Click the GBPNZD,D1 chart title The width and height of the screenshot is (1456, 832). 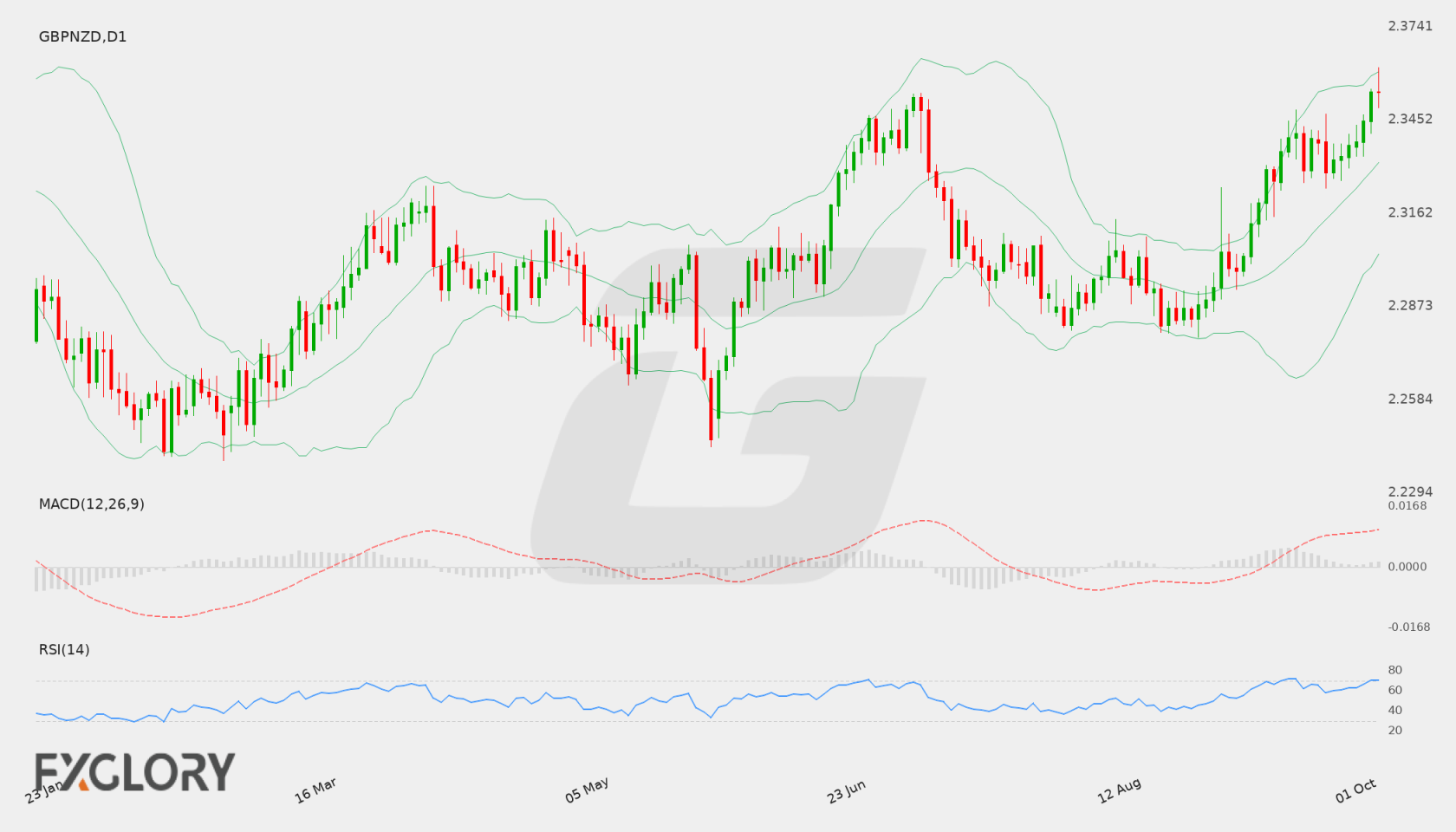pos(82,36)
